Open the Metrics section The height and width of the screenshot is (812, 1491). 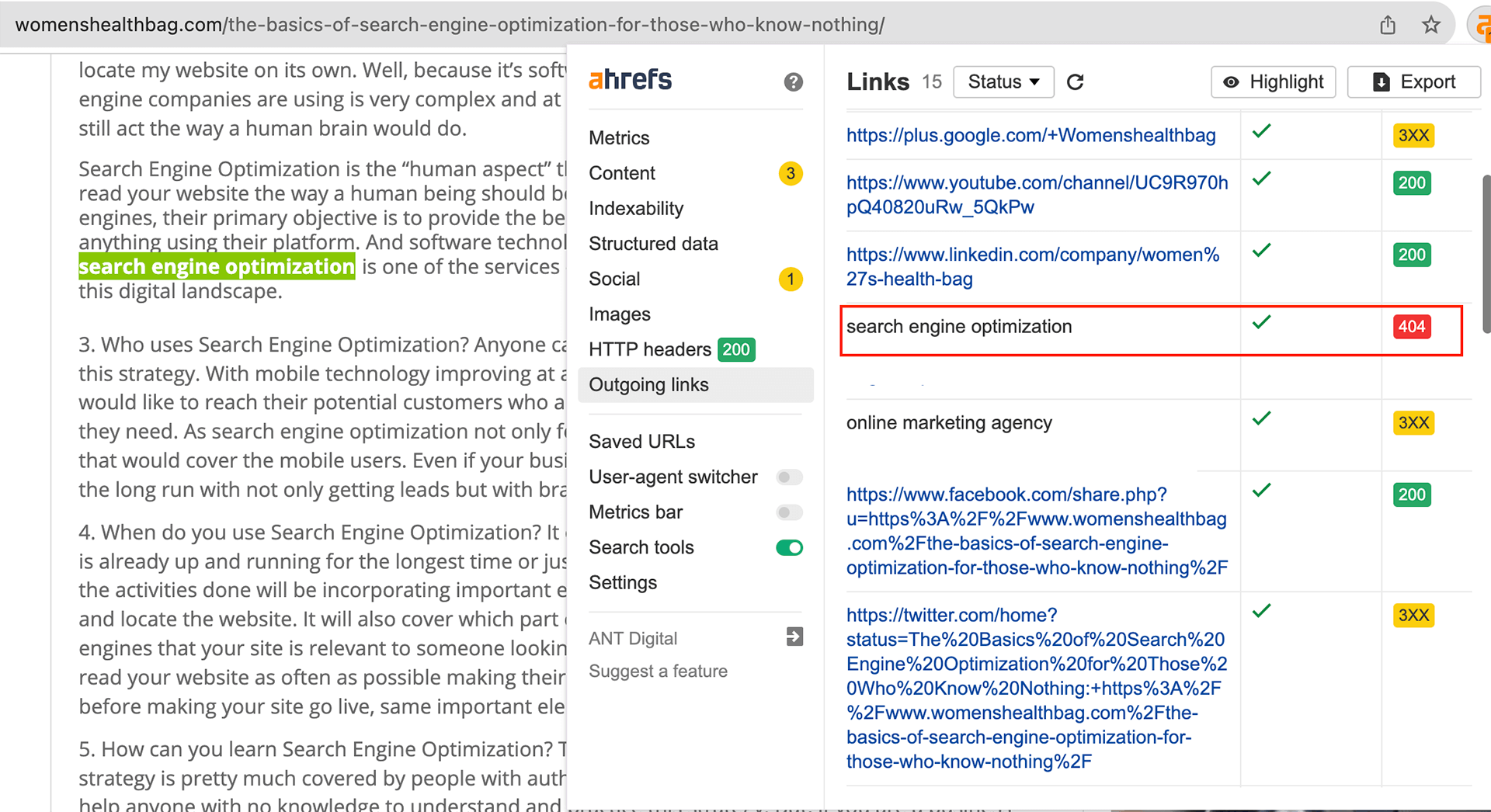click(619, 138)
